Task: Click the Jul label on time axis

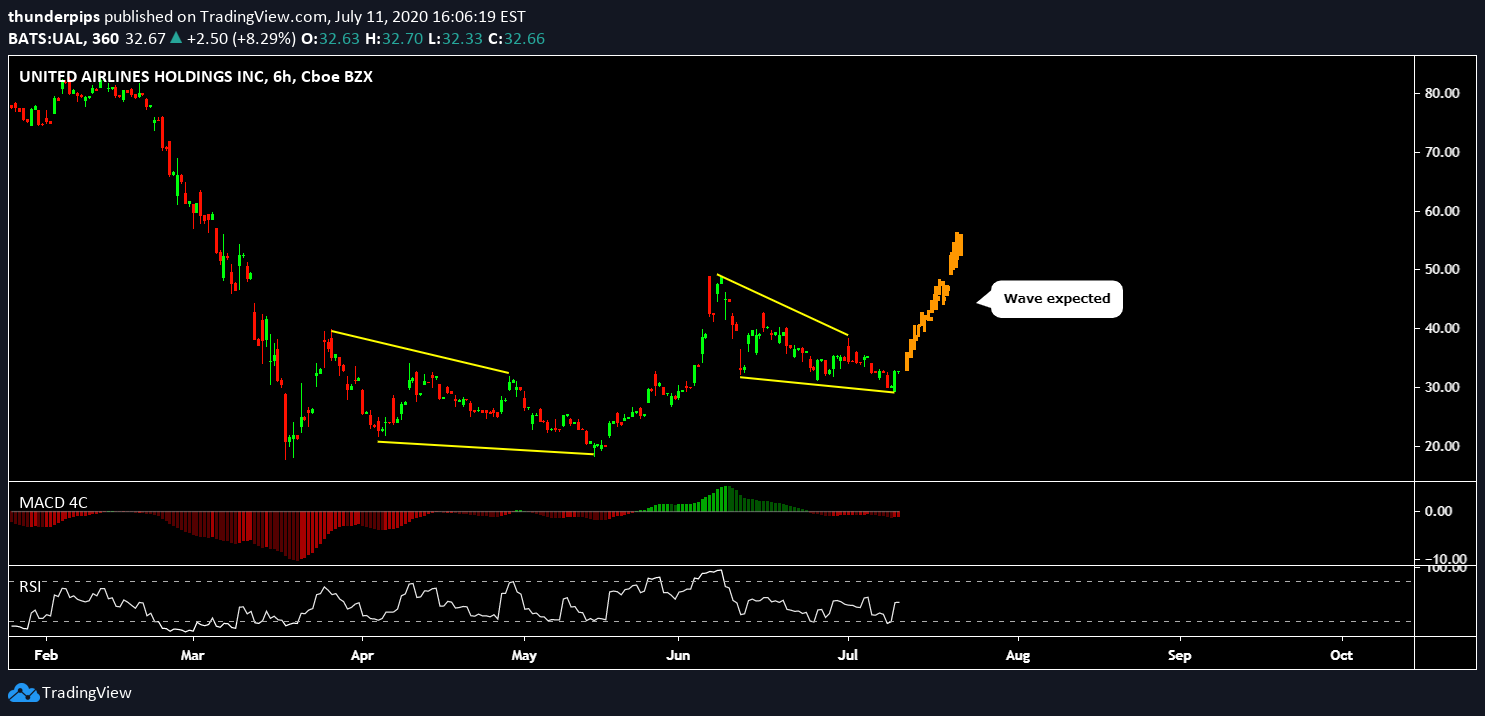Action: pyautogui.click(x=849, y=656)
